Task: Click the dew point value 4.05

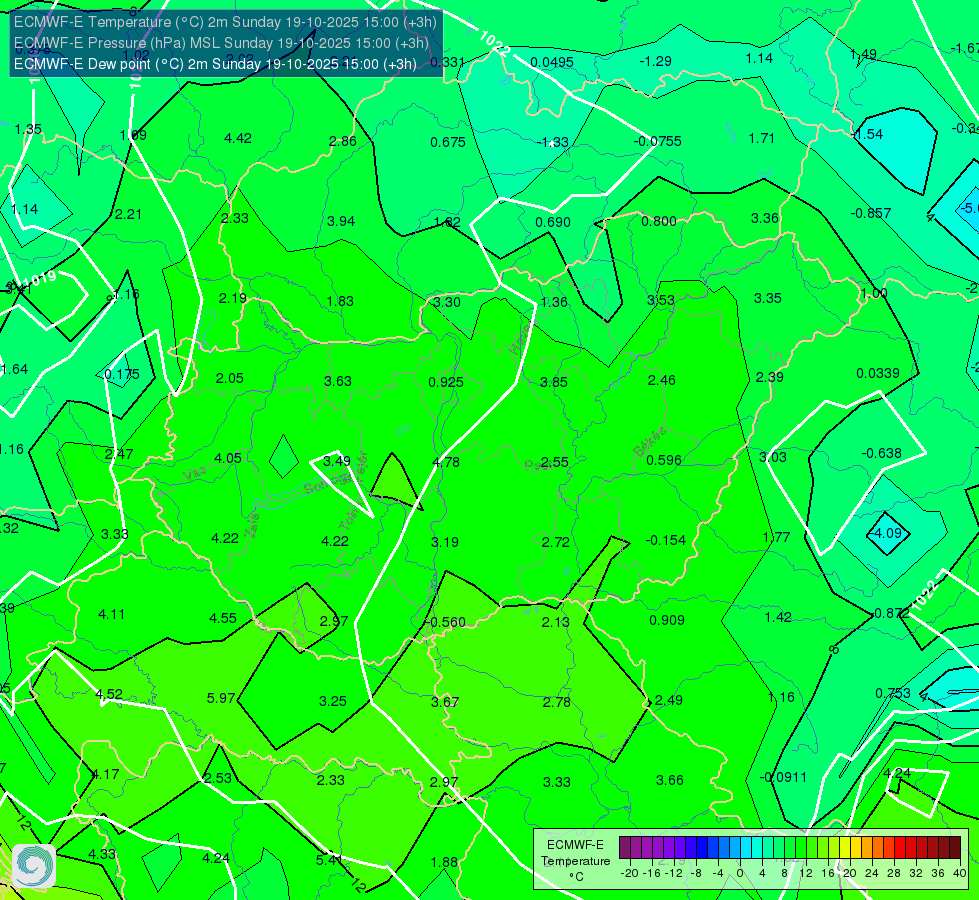Action: click(228, 458)
